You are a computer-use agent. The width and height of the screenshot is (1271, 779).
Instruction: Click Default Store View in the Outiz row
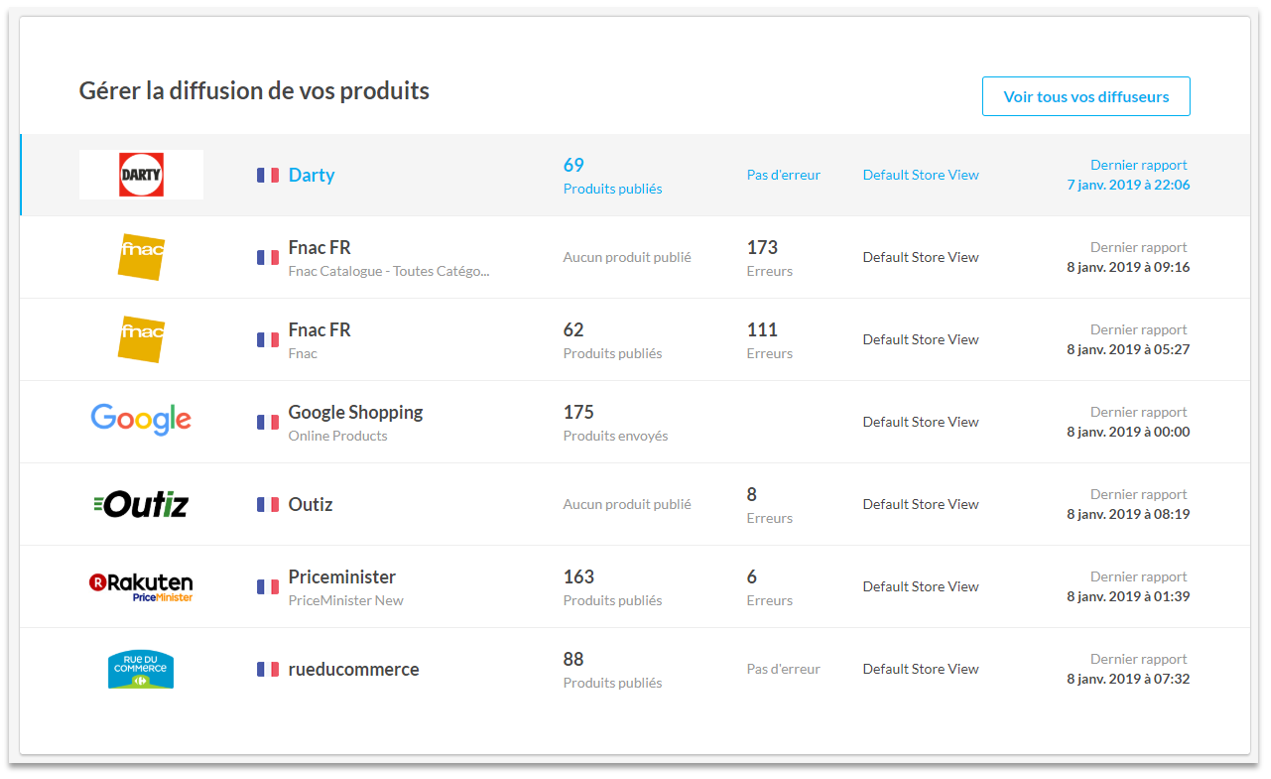pyautogui.click(x=921, y=504)
